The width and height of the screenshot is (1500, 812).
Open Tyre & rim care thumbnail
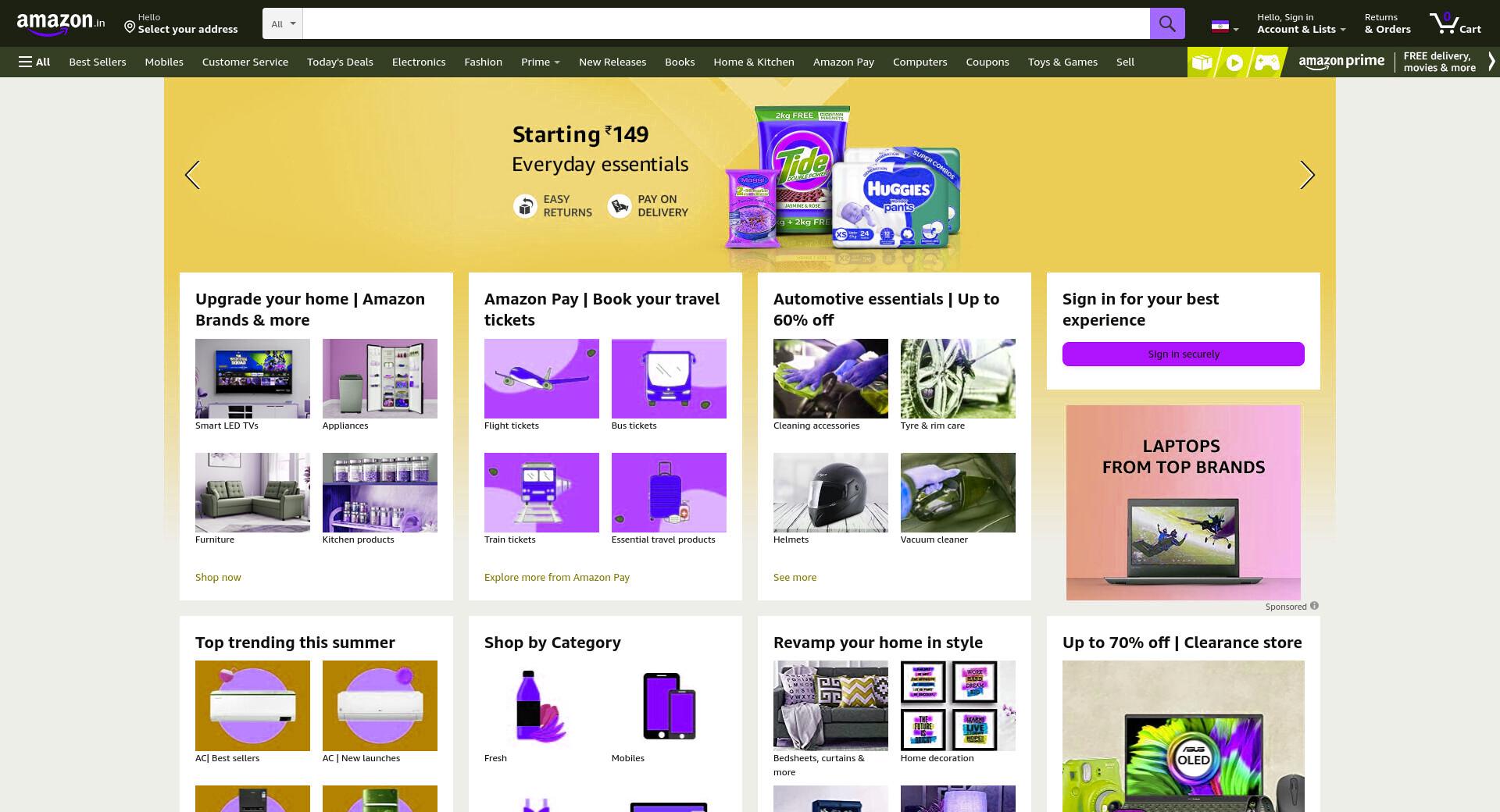click(x=958, y=379)
